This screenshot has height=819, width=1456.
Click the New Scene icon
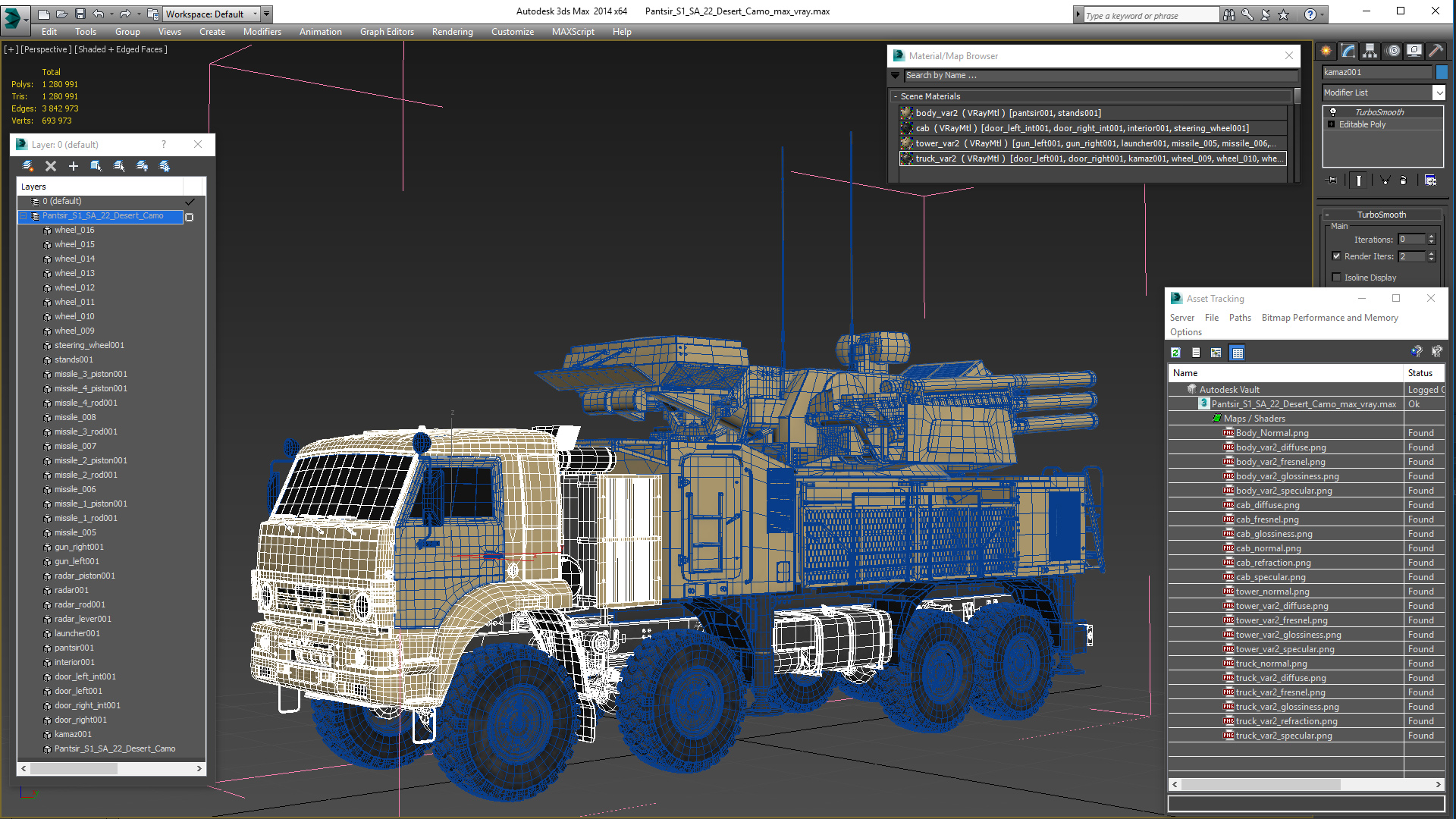[43, 14]
